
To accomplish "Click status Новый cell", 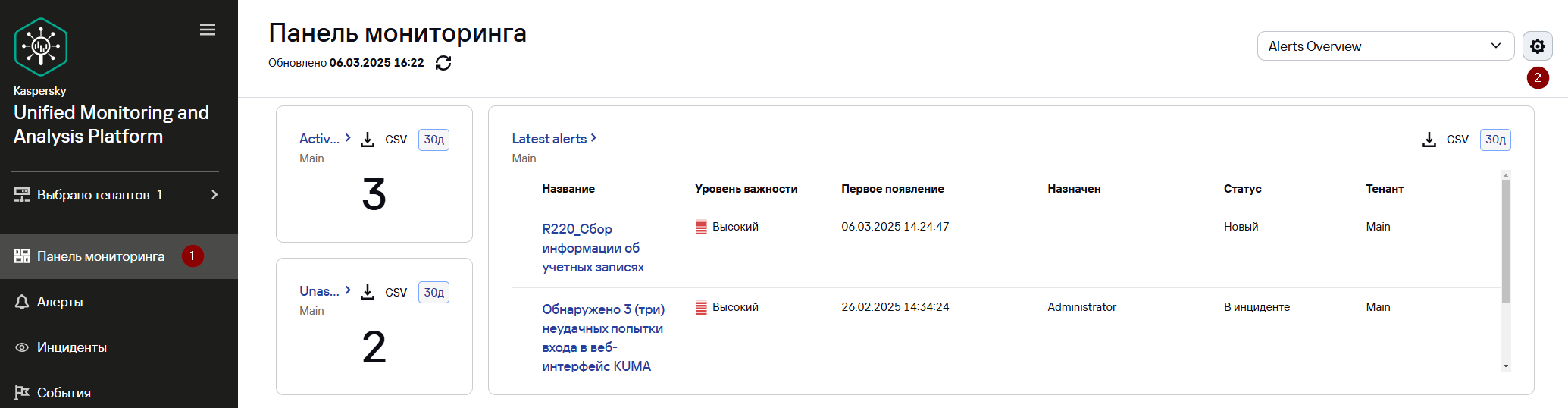I will click(1241, 227).
